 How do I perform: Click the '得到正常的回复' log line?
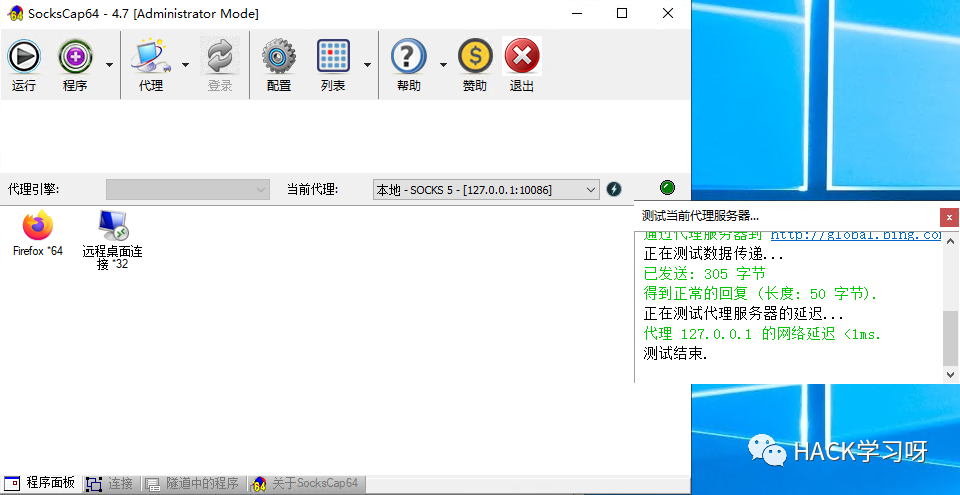[760, 294]
